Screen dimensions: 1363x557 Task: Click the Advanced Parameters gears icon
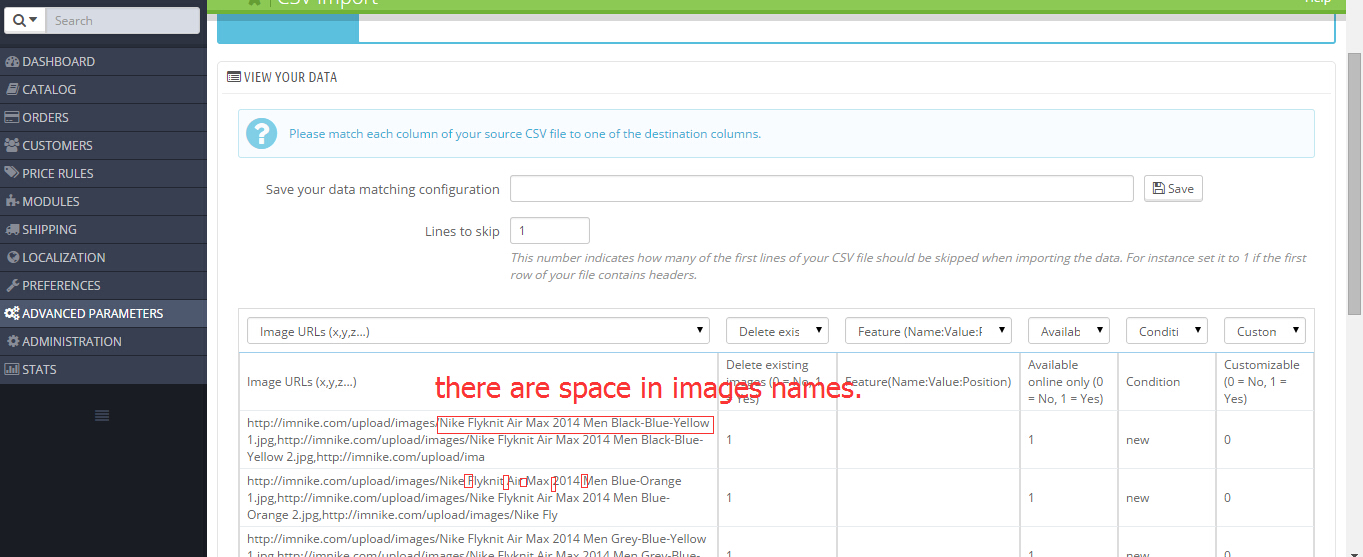[x=12, y=314]
